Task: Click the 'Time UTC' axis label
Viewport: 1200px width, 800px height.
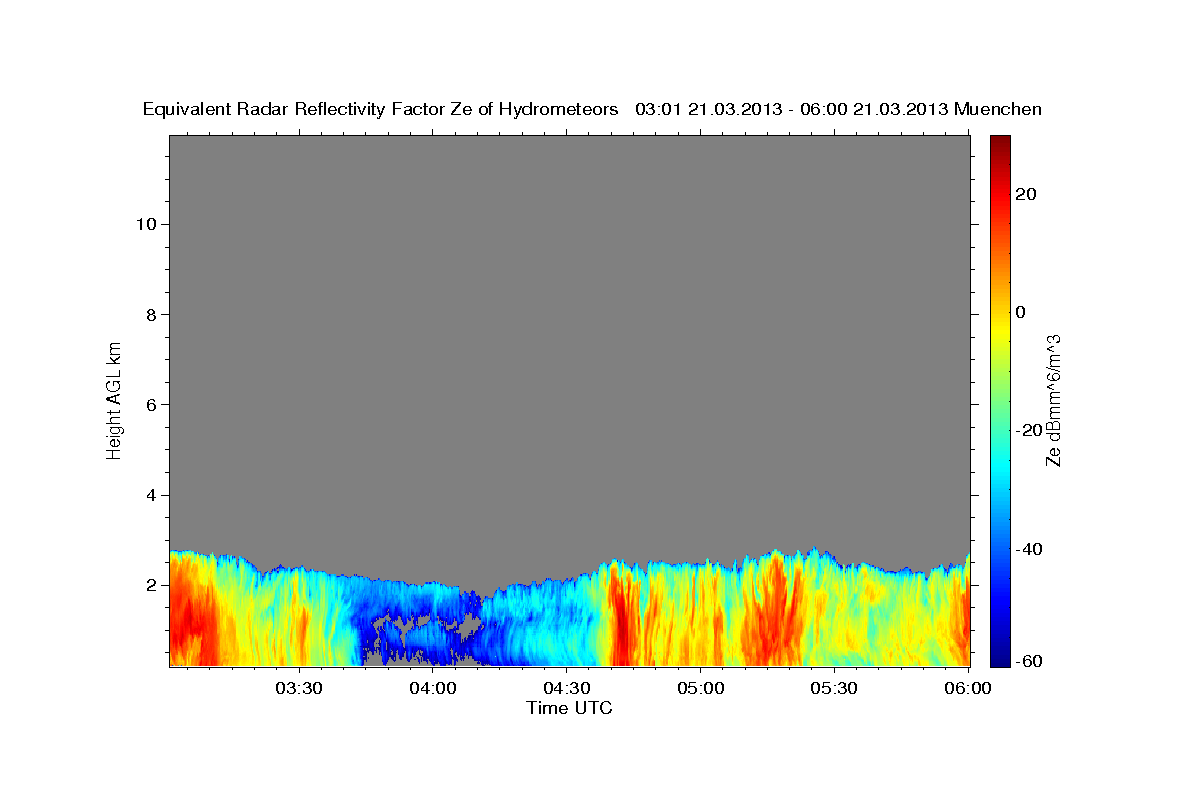Action: 569,708
